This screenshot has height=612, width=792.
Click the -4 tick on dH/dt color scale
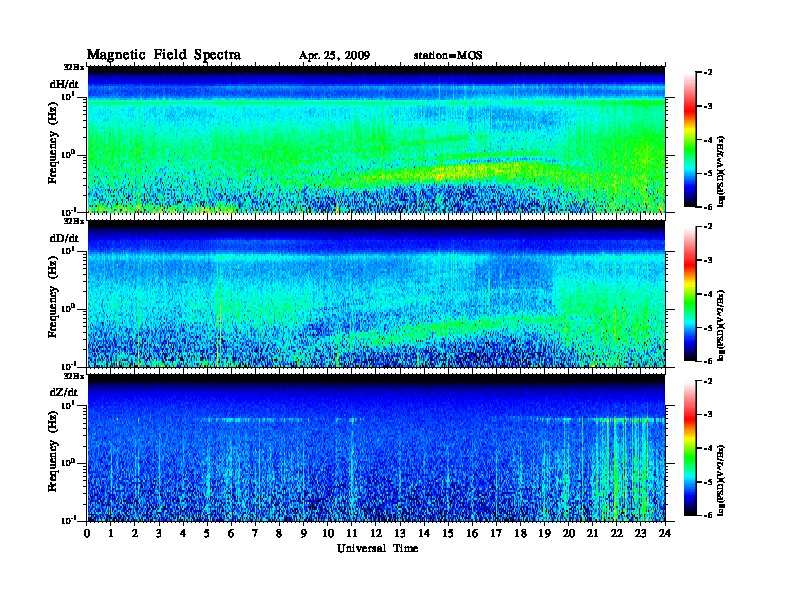coord(708,140)
